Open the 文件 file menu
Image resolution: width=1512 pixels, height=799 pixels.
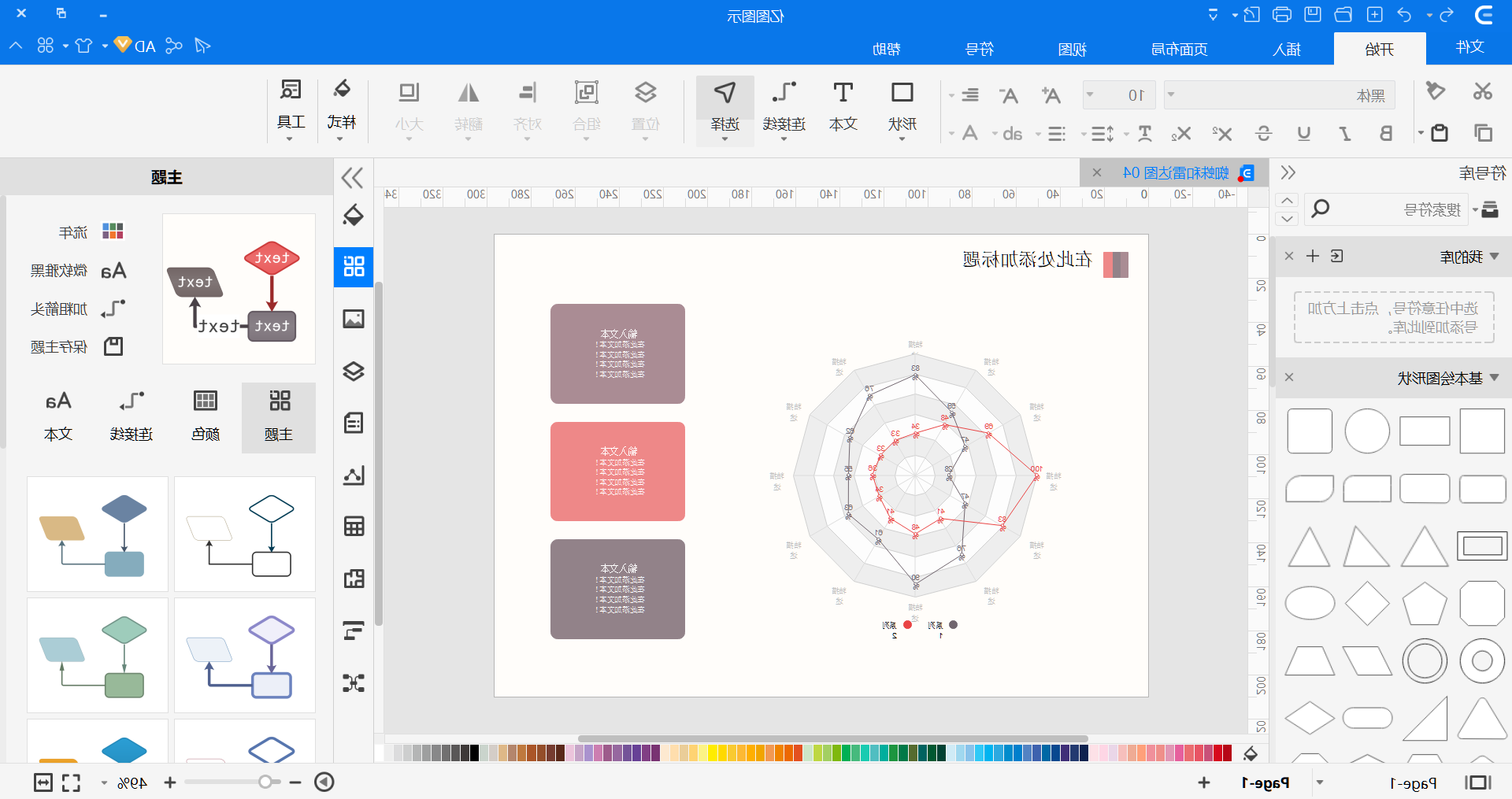click(1469, 47)
